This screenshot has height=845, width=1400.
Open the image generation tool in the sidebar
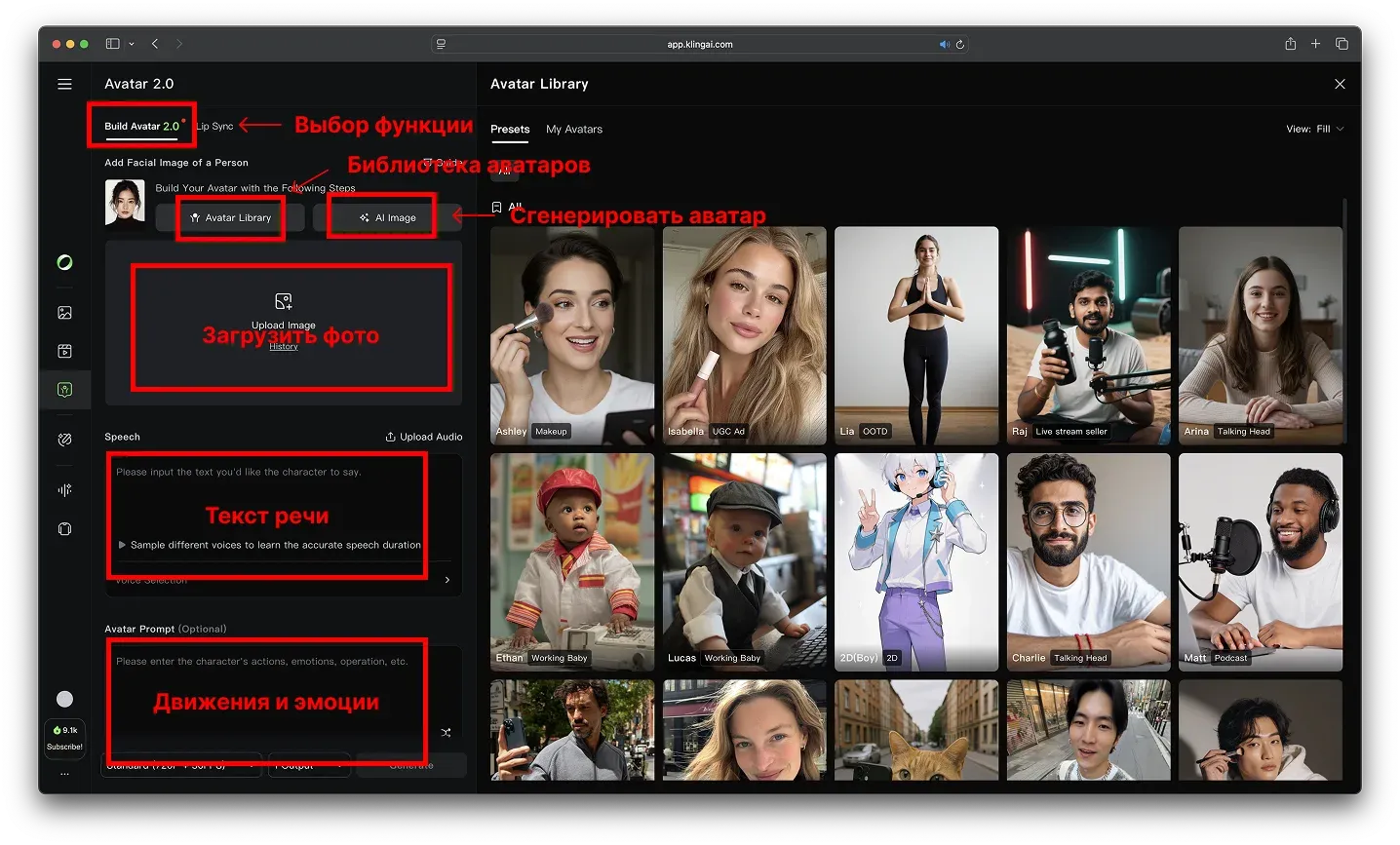click(64, 313)
